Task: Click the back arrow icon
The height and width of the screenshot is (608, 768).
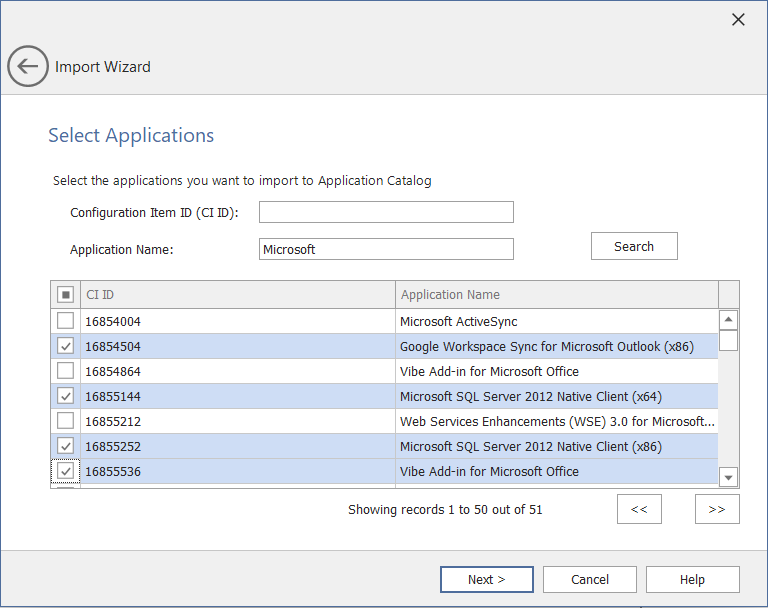Action: [x=27, y=67]
